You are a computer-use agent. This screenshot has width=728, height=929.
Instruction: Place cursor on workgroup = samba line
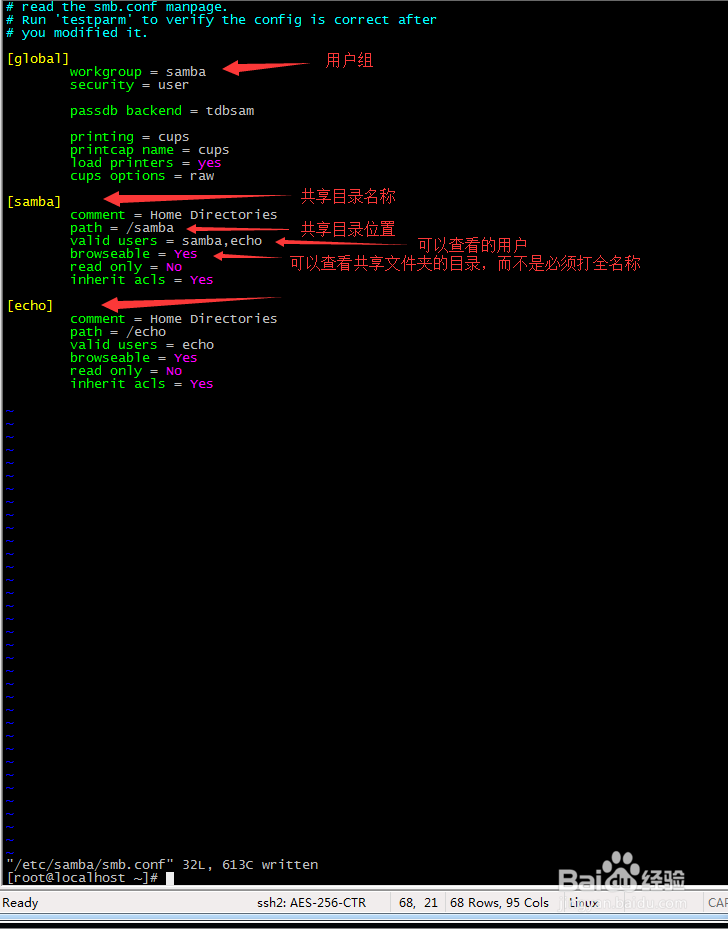coord(137,72)
